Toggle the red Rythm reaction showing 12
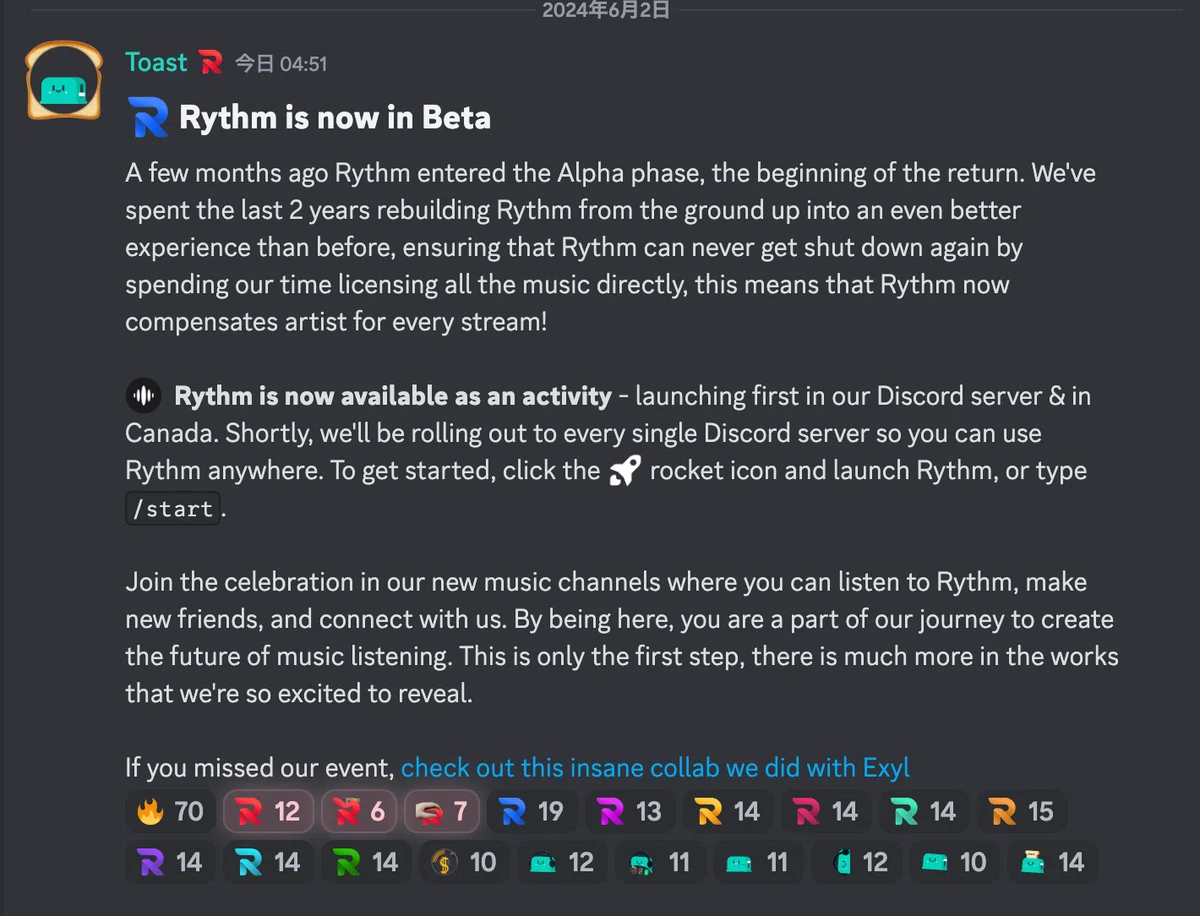The image size is (1200, 916). (x=268, y=811)
